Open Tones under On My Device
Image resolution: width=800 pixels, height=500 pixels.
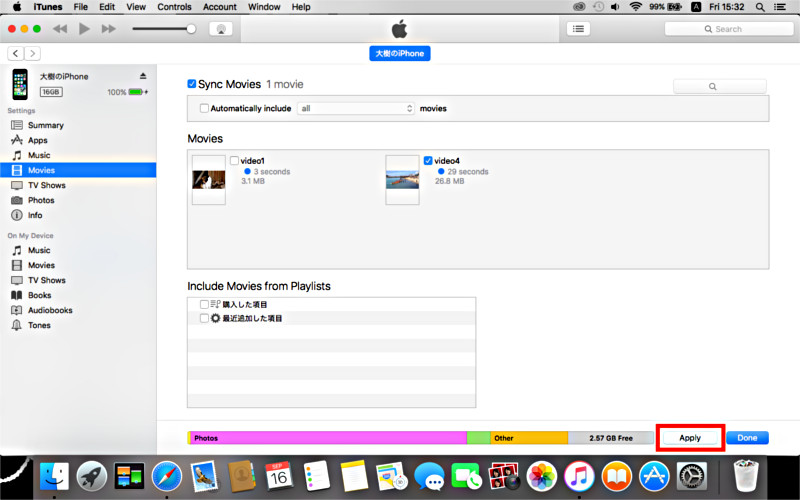[x=39, y=325]
